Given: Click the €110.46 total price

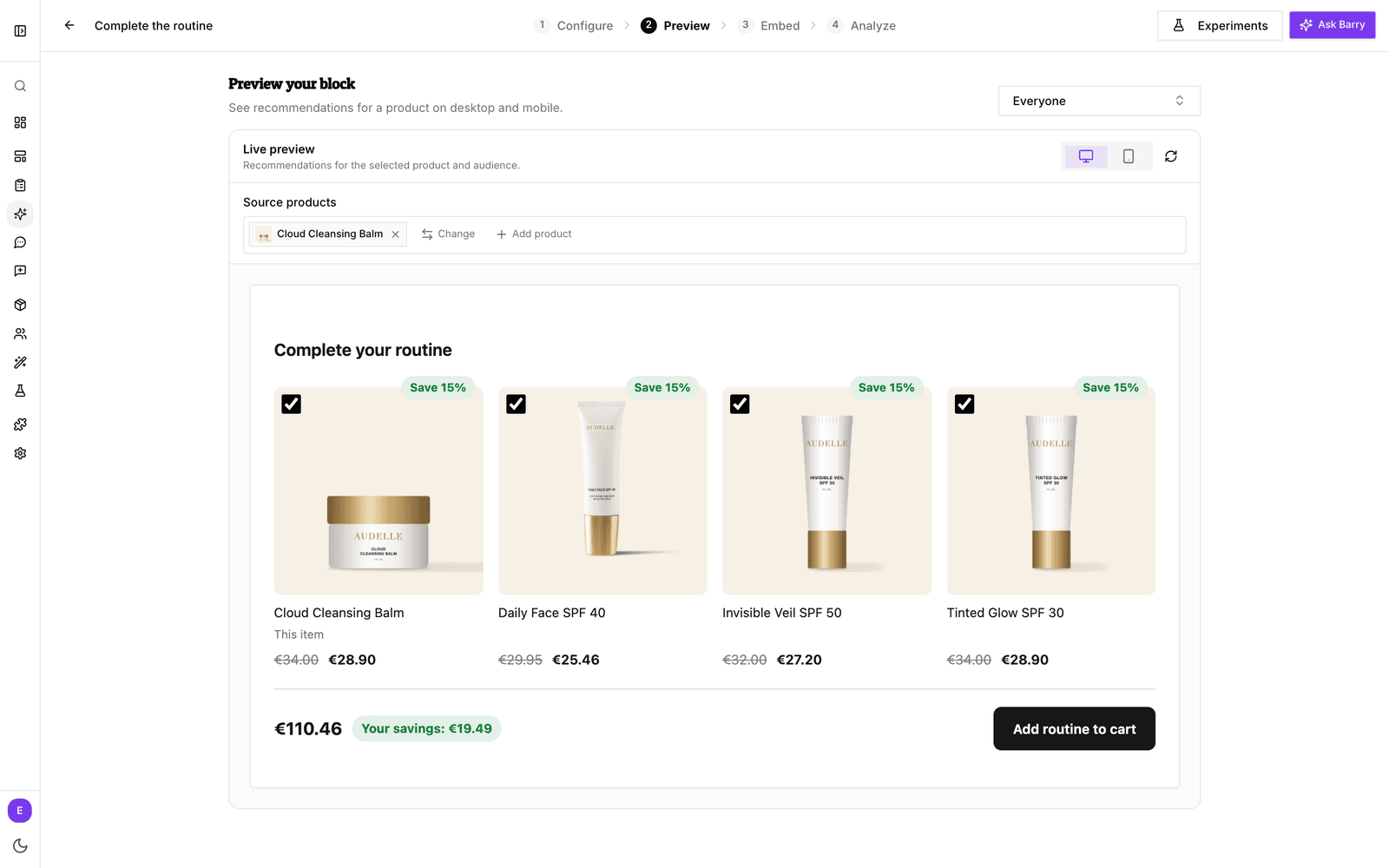Looking at the screenshot, I should point(308,729).
